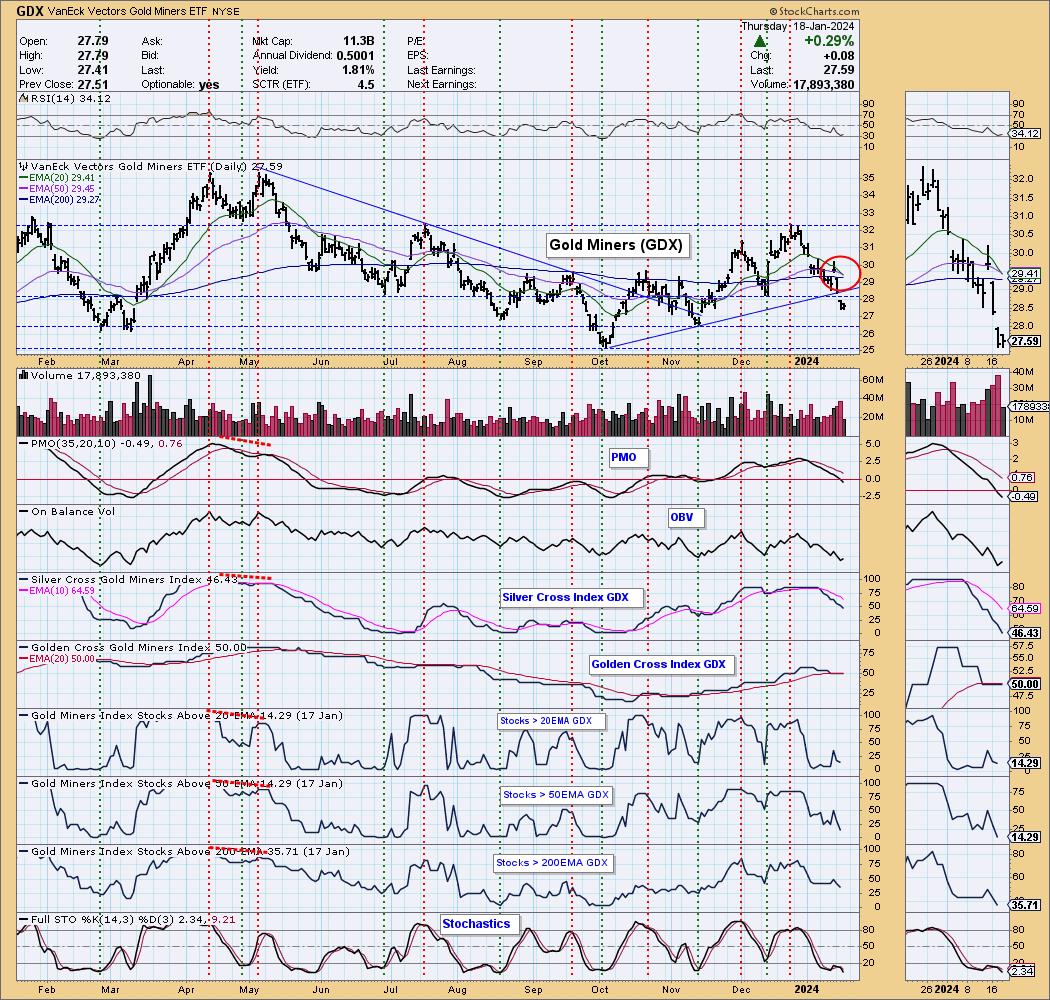The height and width of the screenshot is (1000, 1050).
Task: Click the EMA(200) 29.27 legend entry
Action: tap(60, 199)
